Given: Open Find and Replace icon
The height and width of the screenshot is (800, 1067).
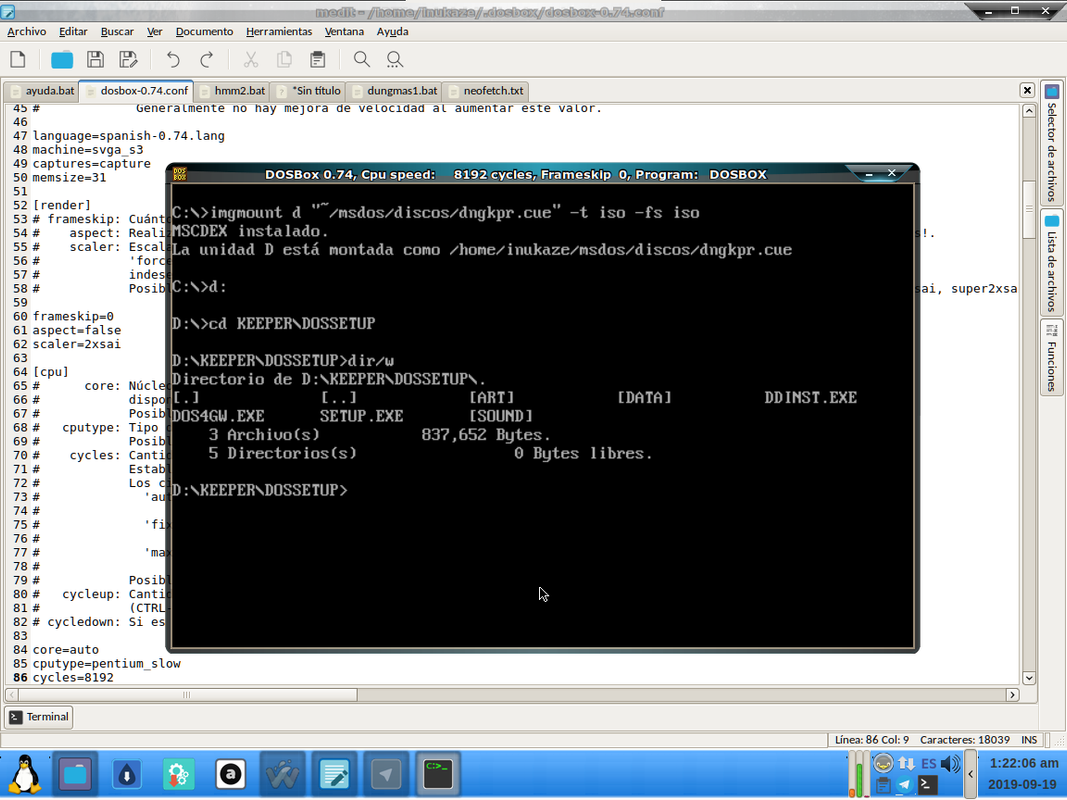Looking at the screenshot, I should click(395, 60).
